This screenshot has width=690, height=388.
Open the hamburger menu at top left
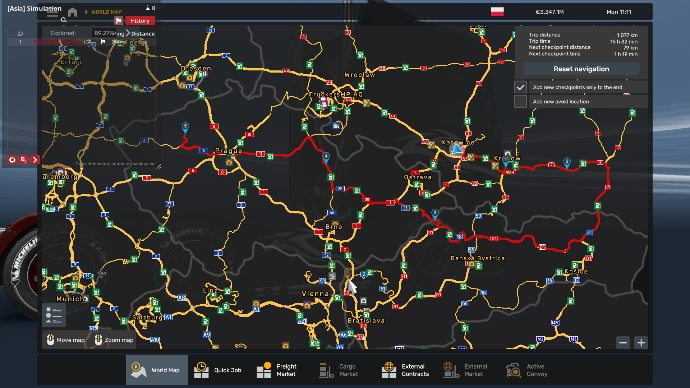tap(52, 13)
